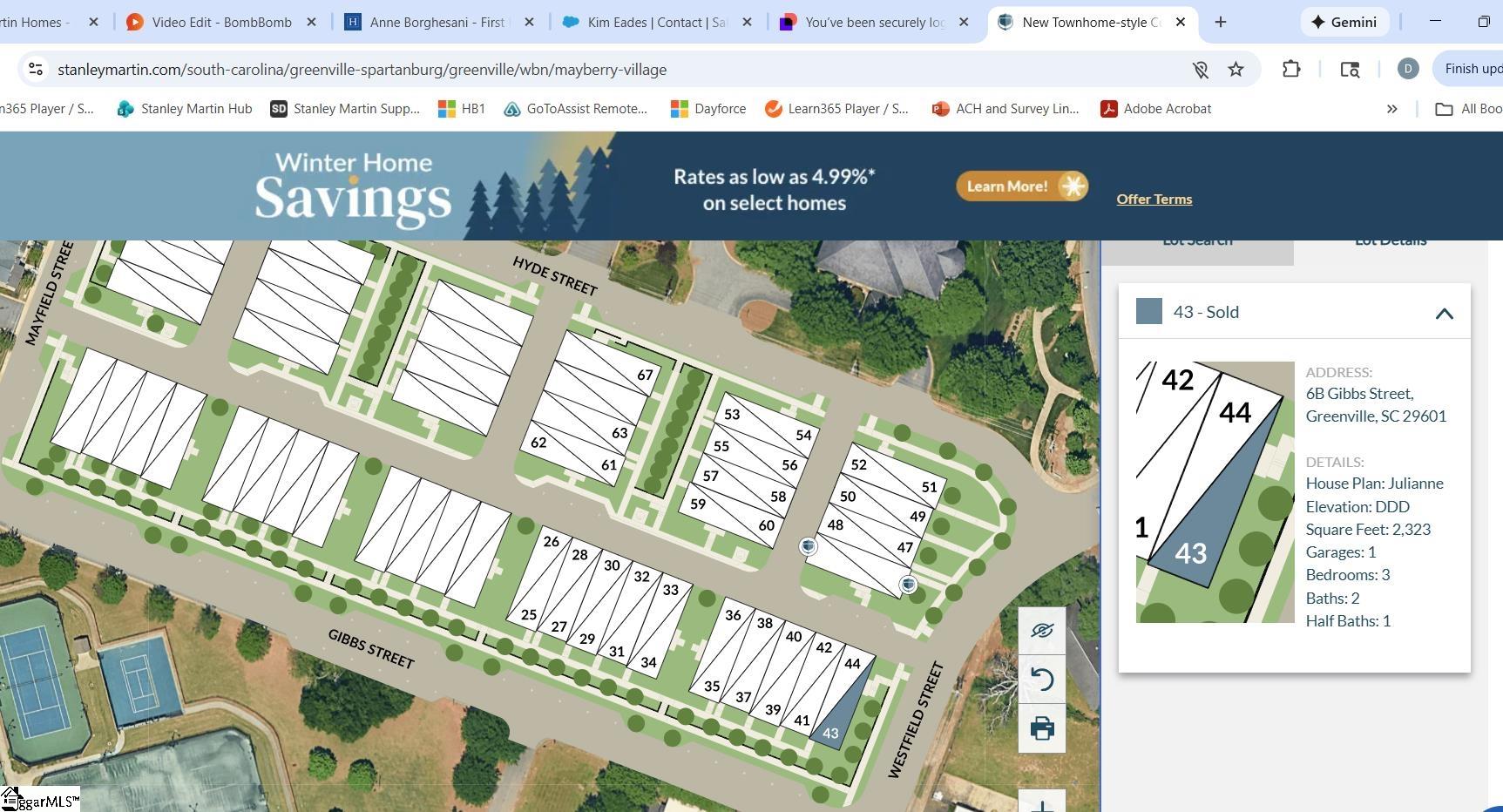Click the model home marker near lot 48
Viewport: 1503px width, 812px height.
[x=808, y=546]
